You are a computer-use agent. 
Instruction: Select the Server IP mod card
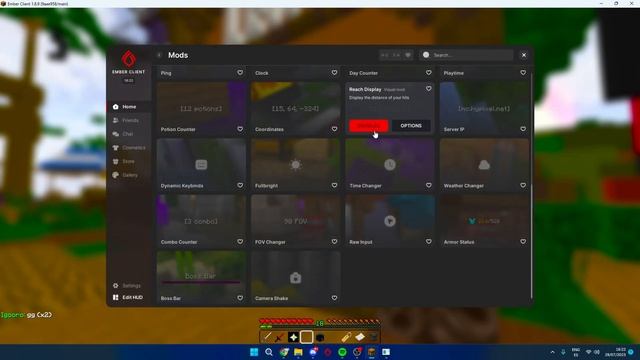[484, 109]
